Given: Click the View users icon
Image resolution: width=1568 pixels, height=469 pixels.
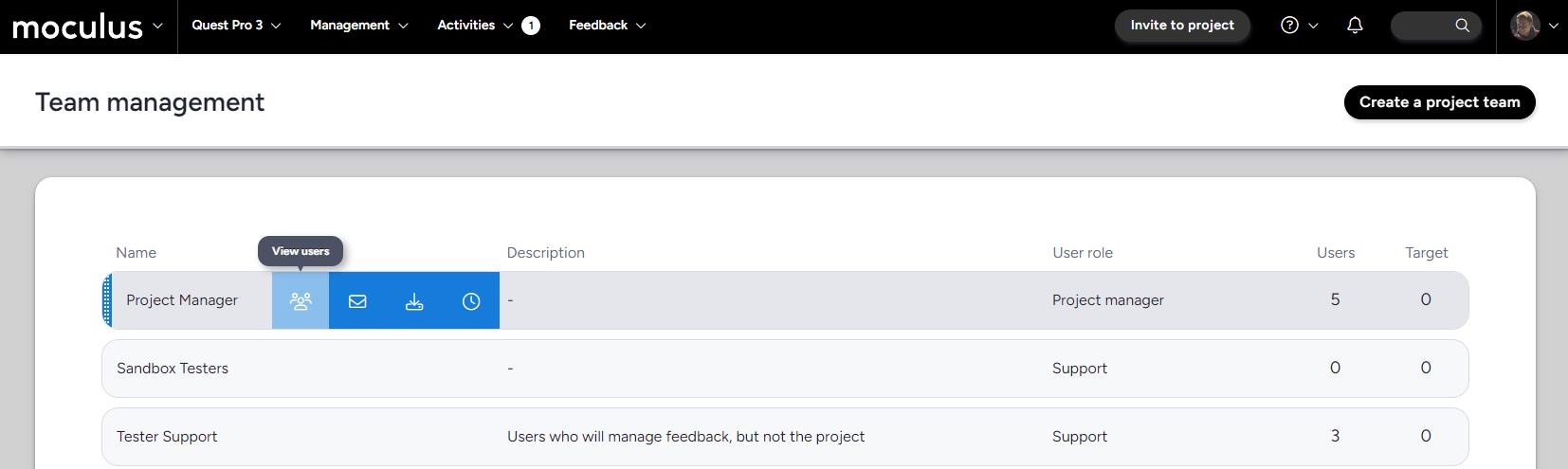Looking at the screenshot, I should click(301, 301).
